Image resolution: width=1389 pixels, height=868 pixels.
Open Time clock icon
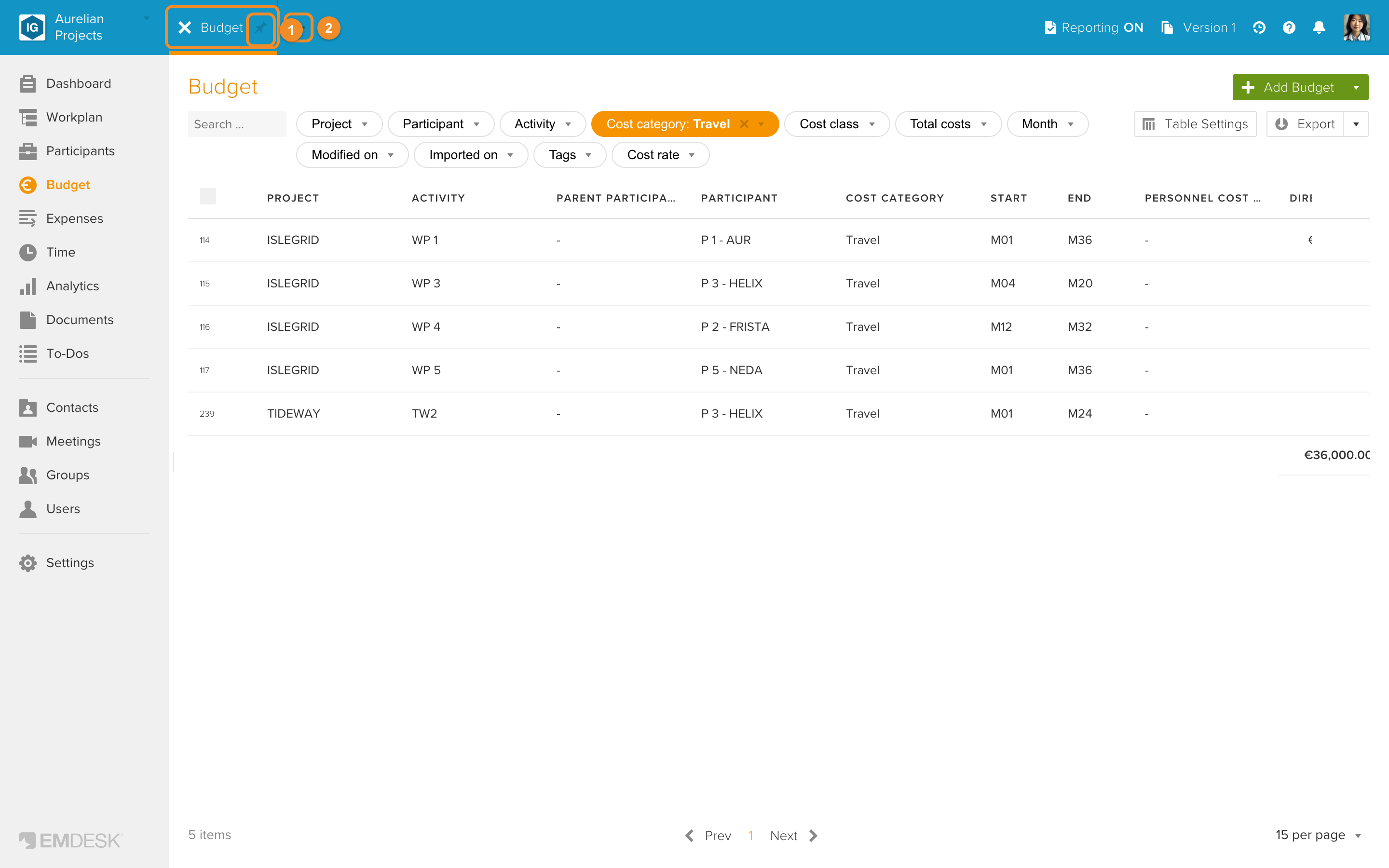[27, 253]
